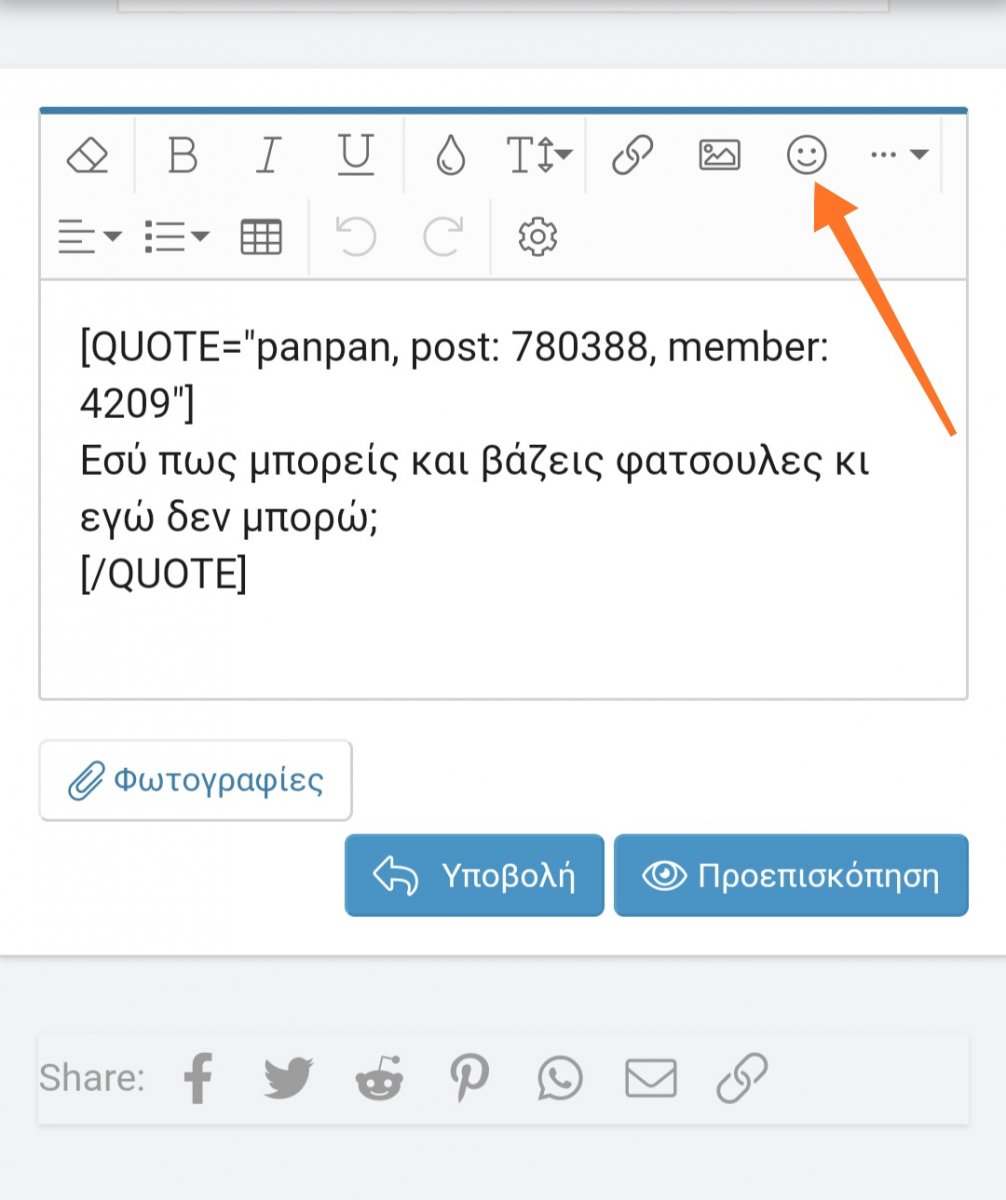
Task: Attach files with Φωτογραφίες button
Action: point(196,781)
